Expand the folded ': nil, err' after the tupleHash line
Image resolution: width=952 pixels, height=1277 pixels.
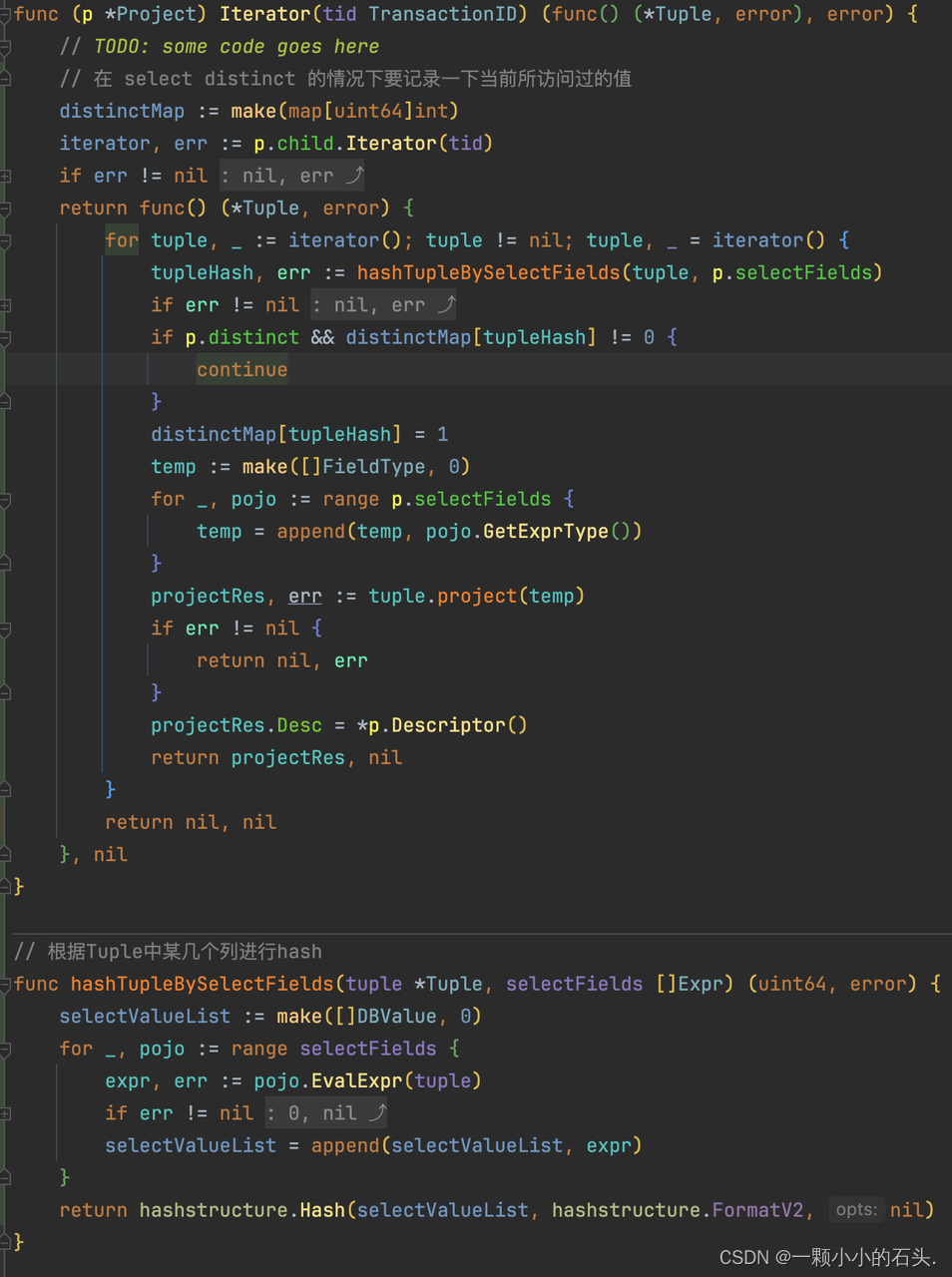coord(384,304)
